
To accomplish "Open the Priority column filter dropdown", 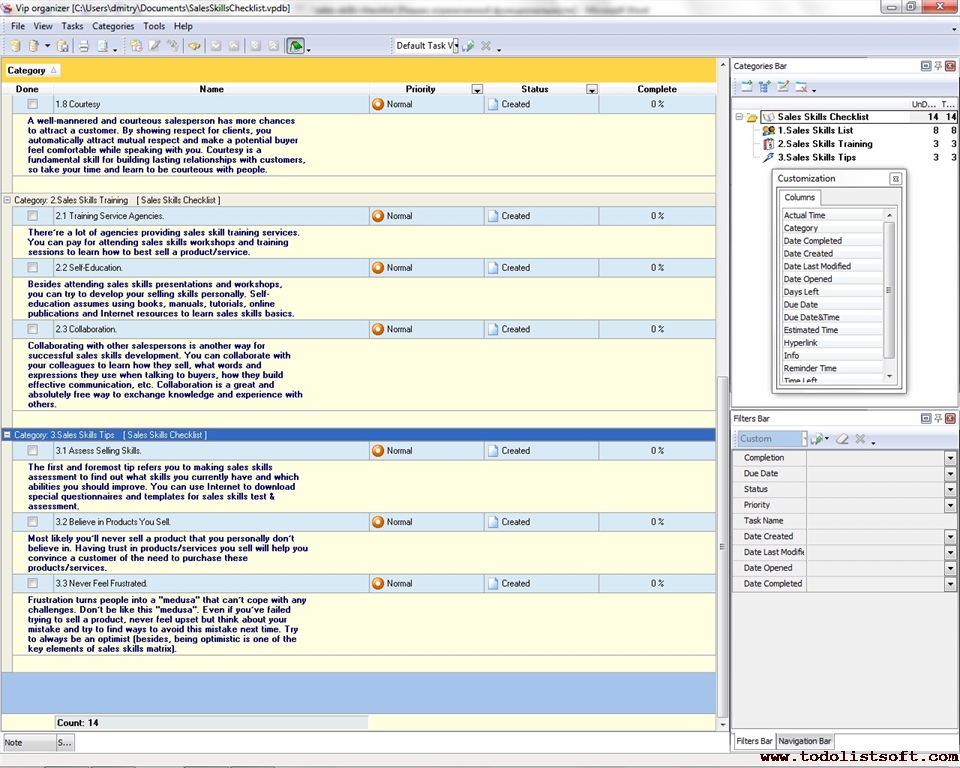I will coord(477,90).
